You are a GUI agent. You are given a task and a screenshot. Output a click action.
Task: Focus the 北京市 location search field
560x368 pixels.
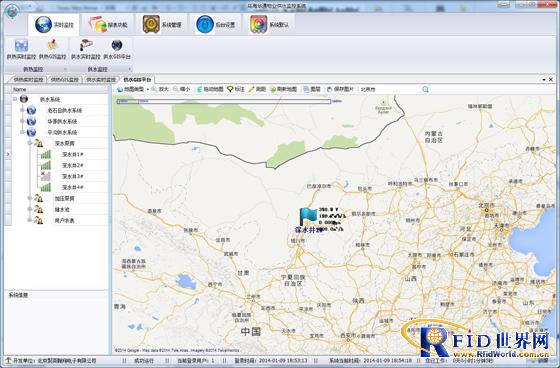389,89
